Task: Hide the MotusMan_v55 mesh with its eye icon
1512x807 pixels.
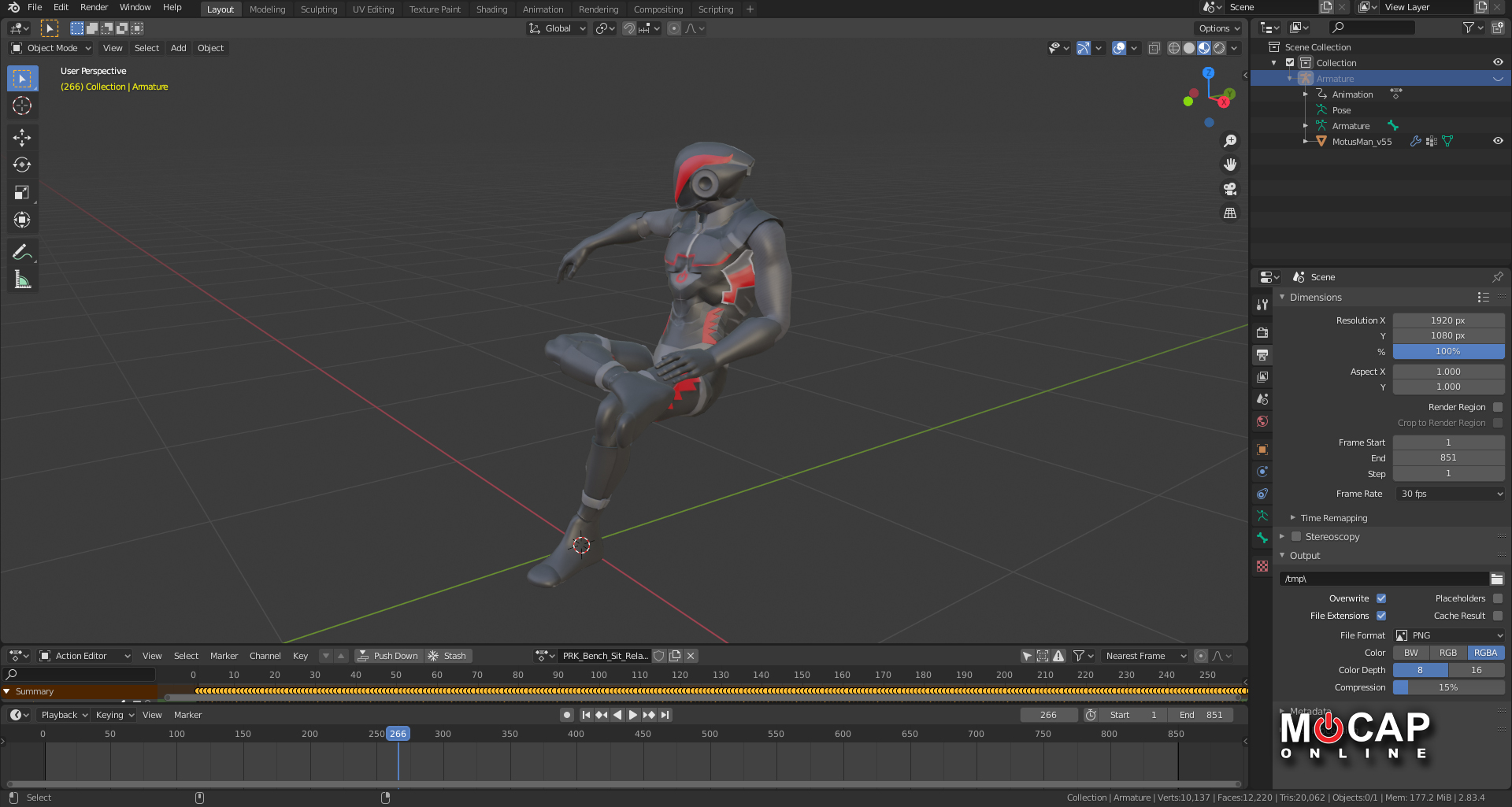Action: 1498,141
